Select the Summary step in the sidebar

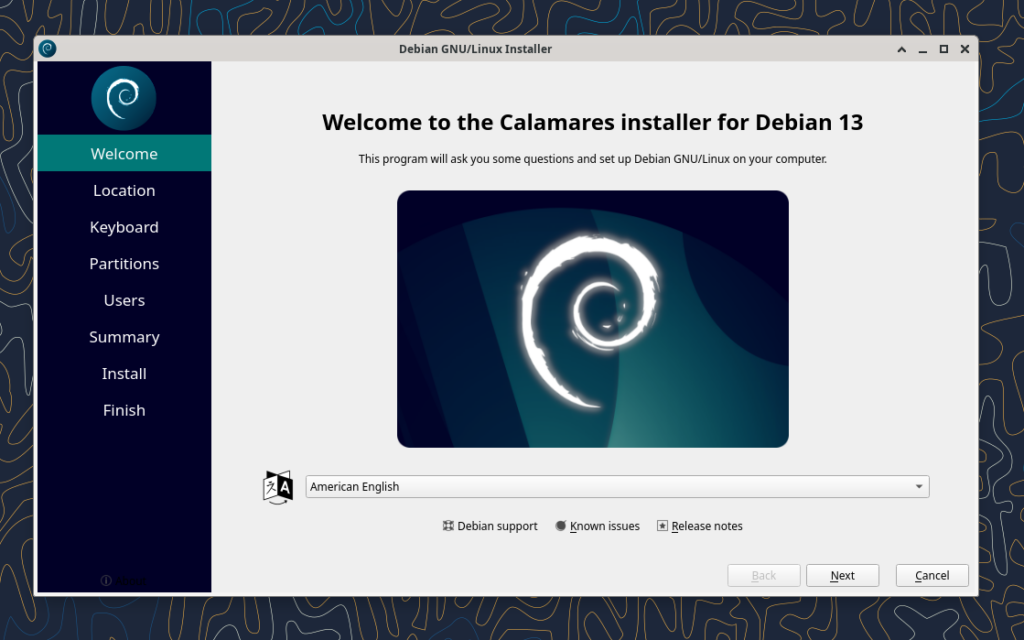(124, 336)
